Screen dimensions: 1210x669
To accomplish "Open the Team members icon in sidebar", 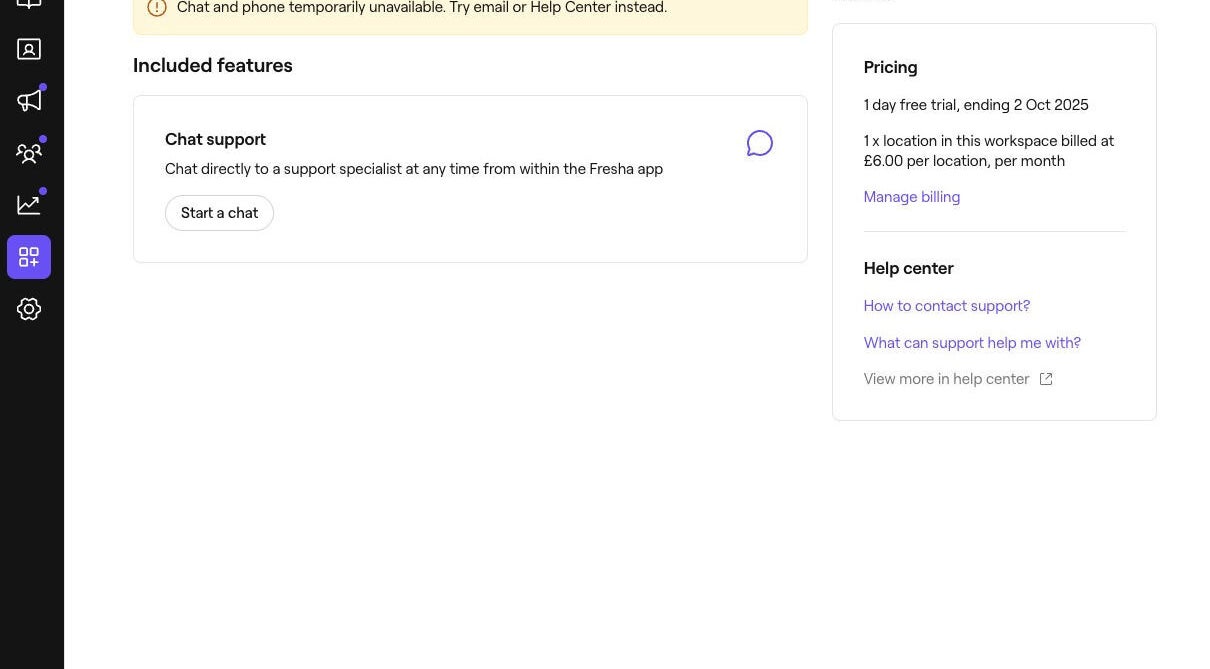I will pyautogui.click(x=28, y=152).
